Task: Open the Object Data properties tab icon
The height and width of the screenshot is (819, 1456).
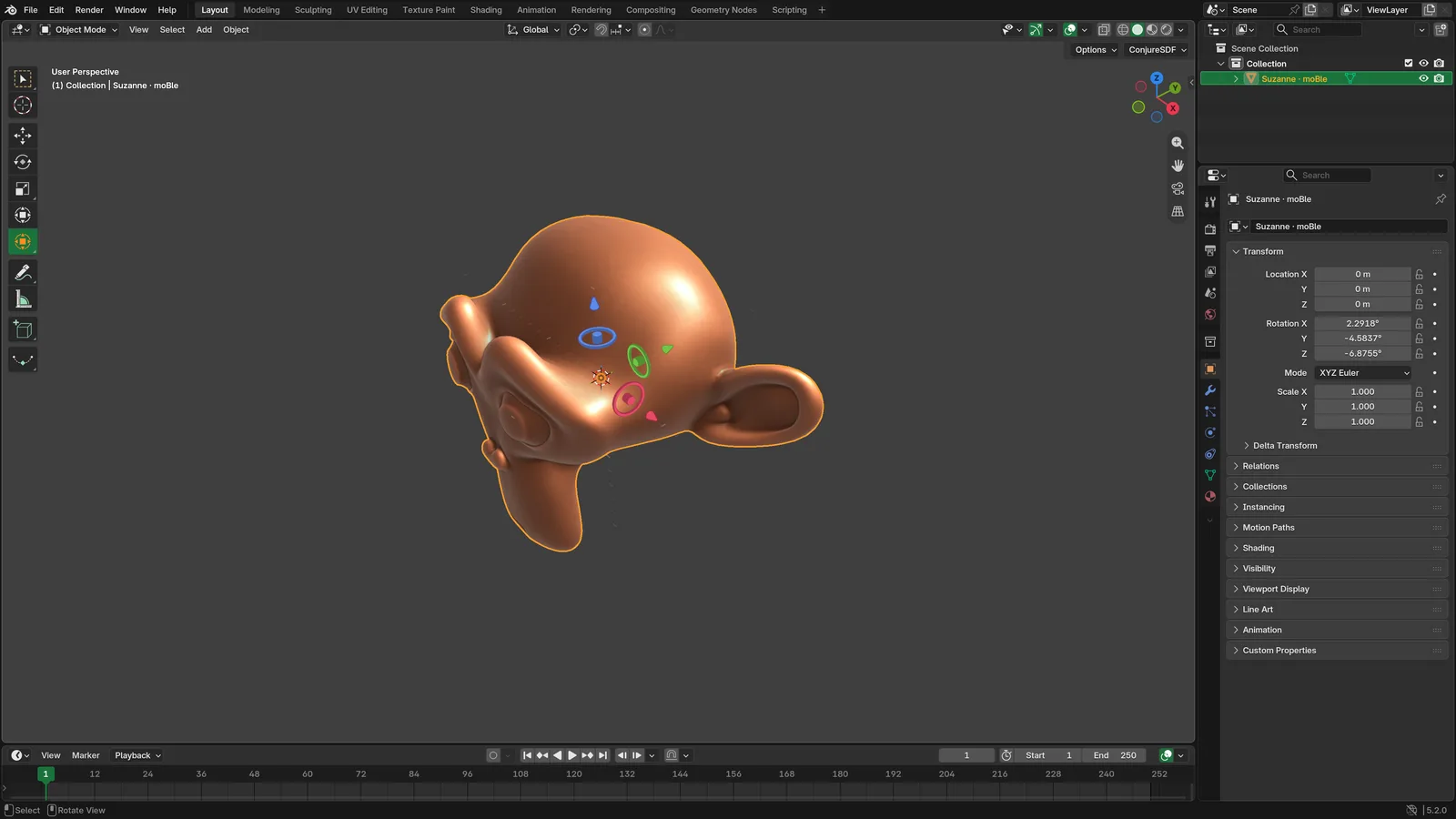Action: click(1210, 475)
